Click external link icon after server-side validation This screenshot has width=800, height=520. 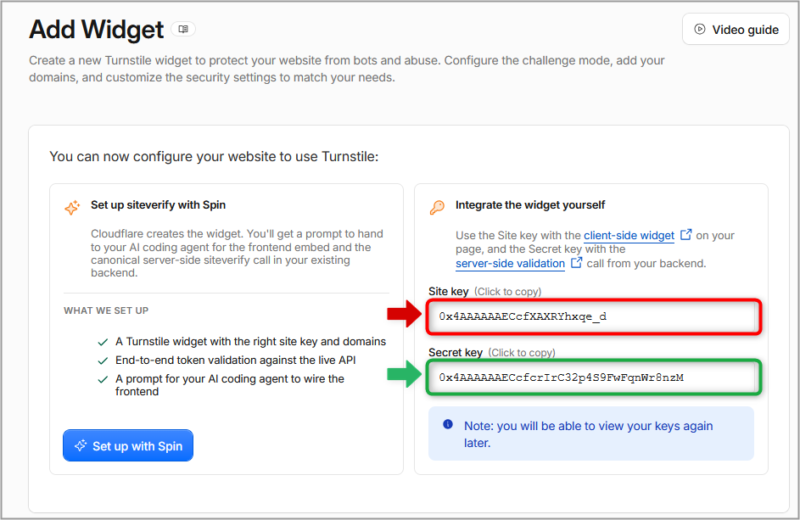tap(577, 263)
